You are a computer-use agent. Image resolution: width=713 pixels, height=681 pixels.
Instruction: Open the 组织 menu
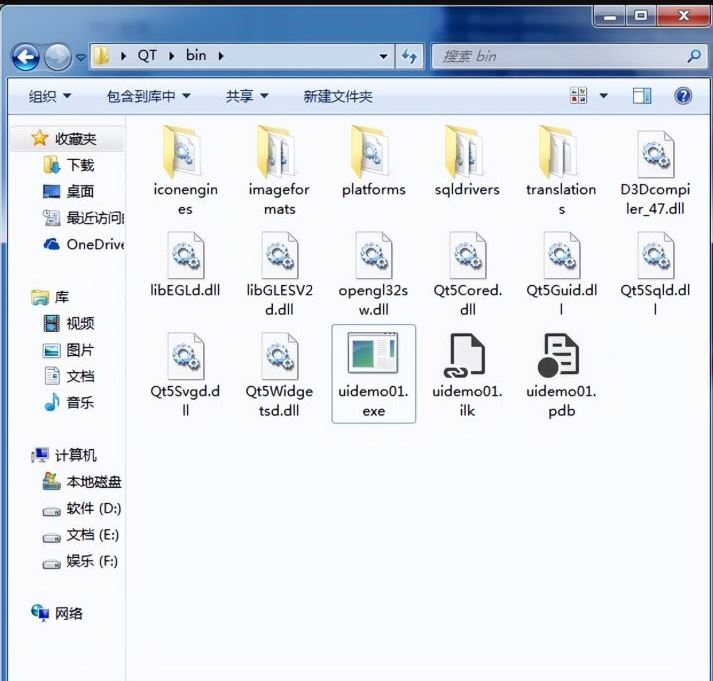(50, 96)
